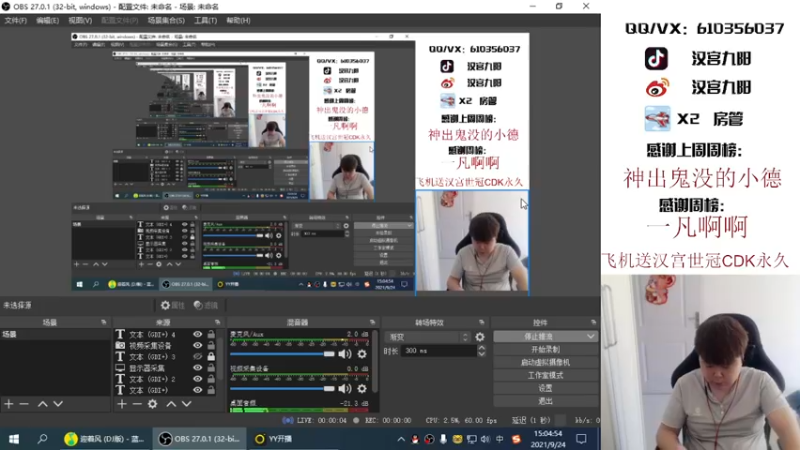800x450 pixels.
Task: Open the 编辑(E) menu
Action: point(47,20)
